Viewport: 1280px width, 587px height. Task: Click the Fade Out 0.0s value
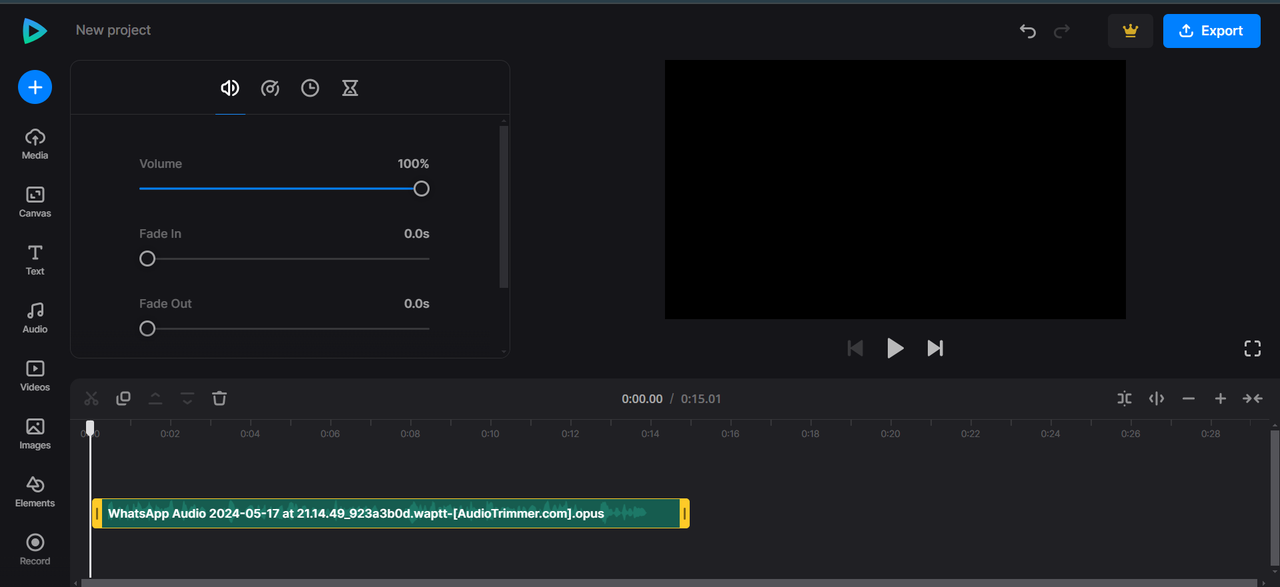tap(416, 303)
